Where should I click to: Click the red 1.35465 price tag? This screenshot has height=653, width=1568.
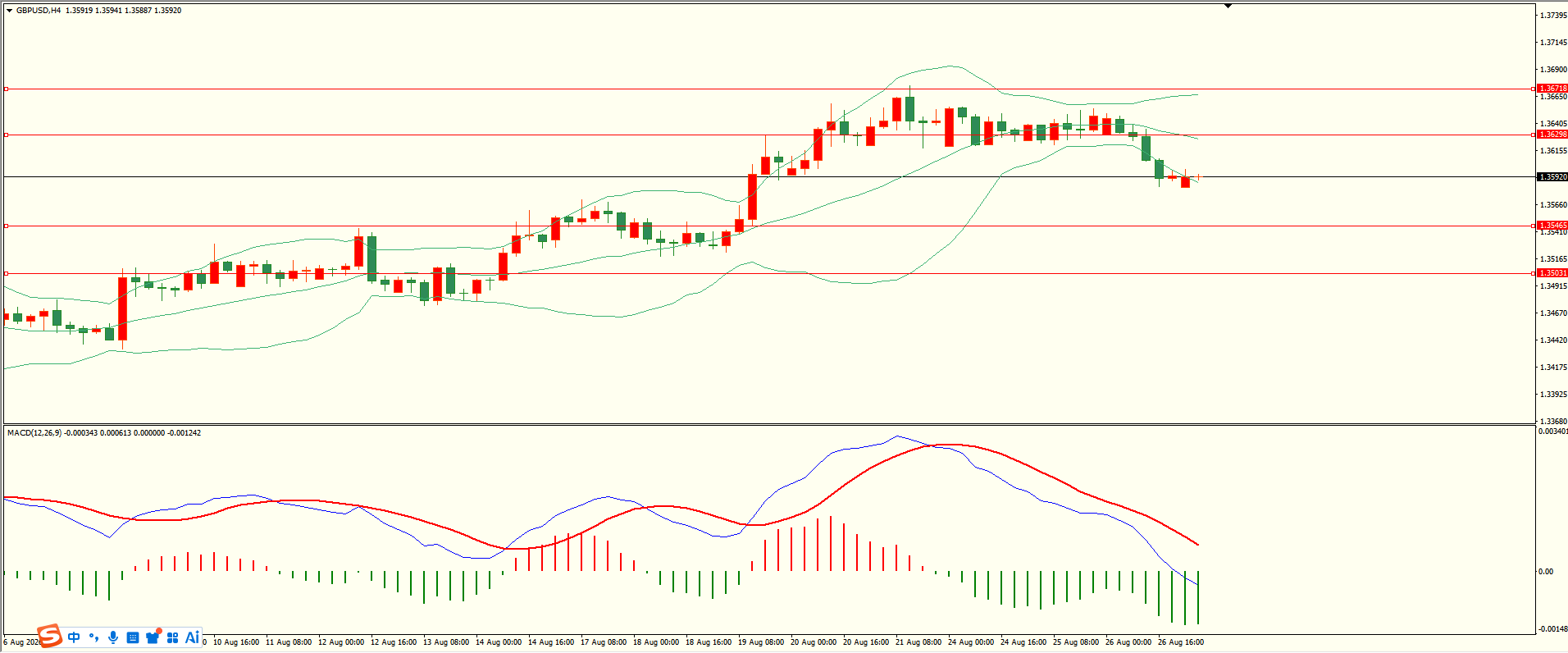(x=1552, y=226)
